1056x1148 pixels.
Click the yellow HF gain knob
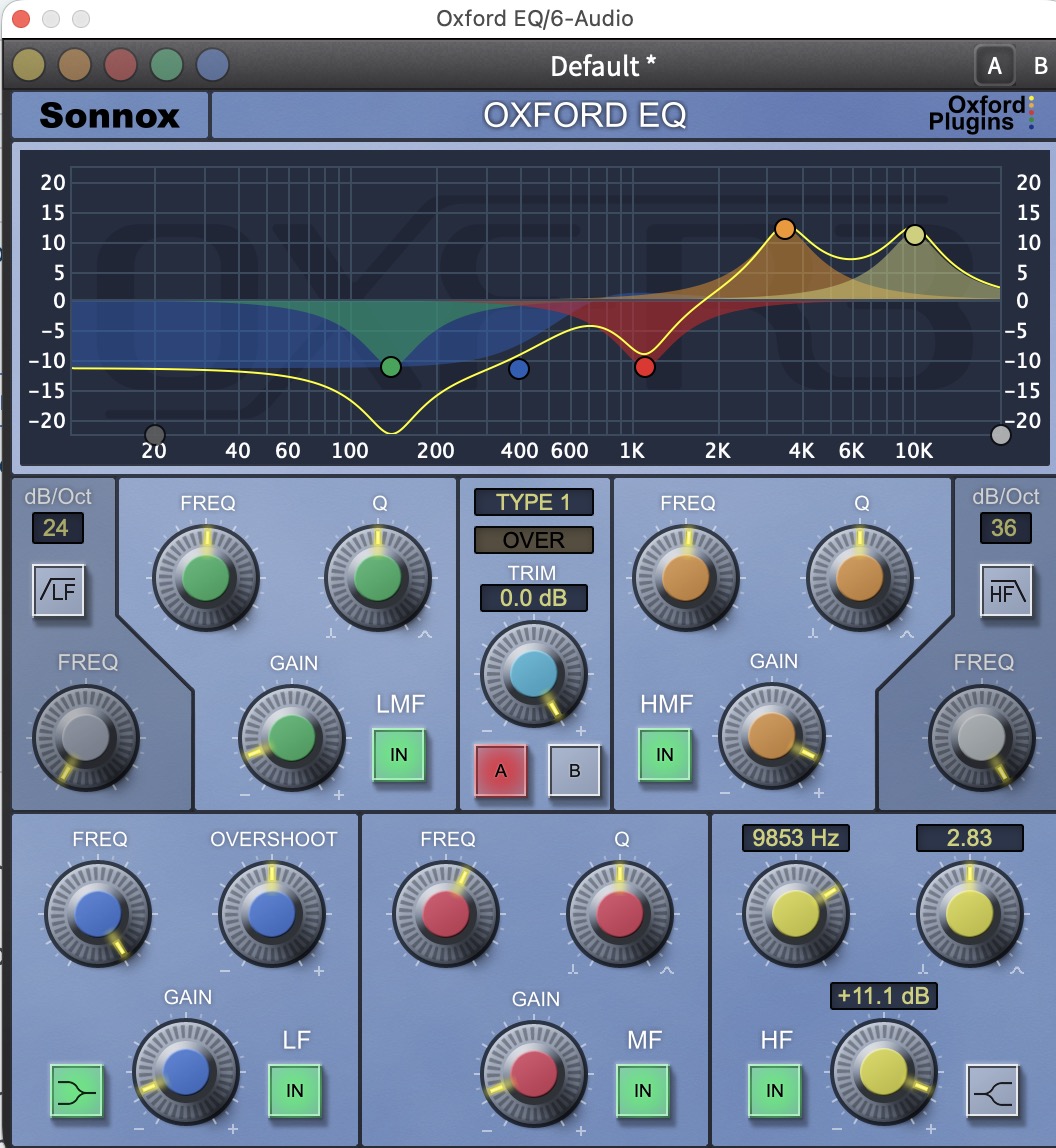(x=883, y=1072)
